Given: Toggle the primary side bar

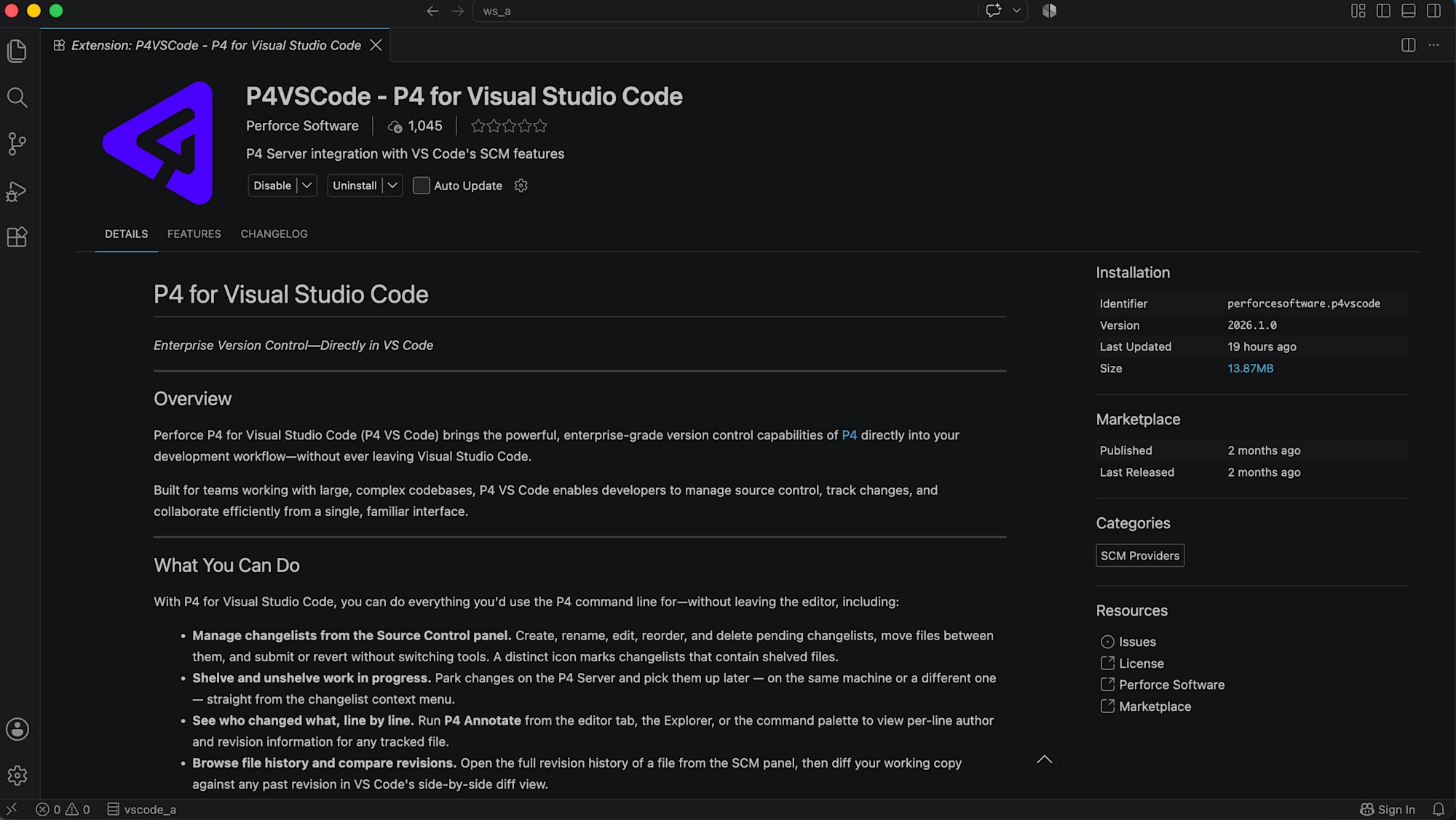Looking at the screenshot, I should [x=1383, y=11].
